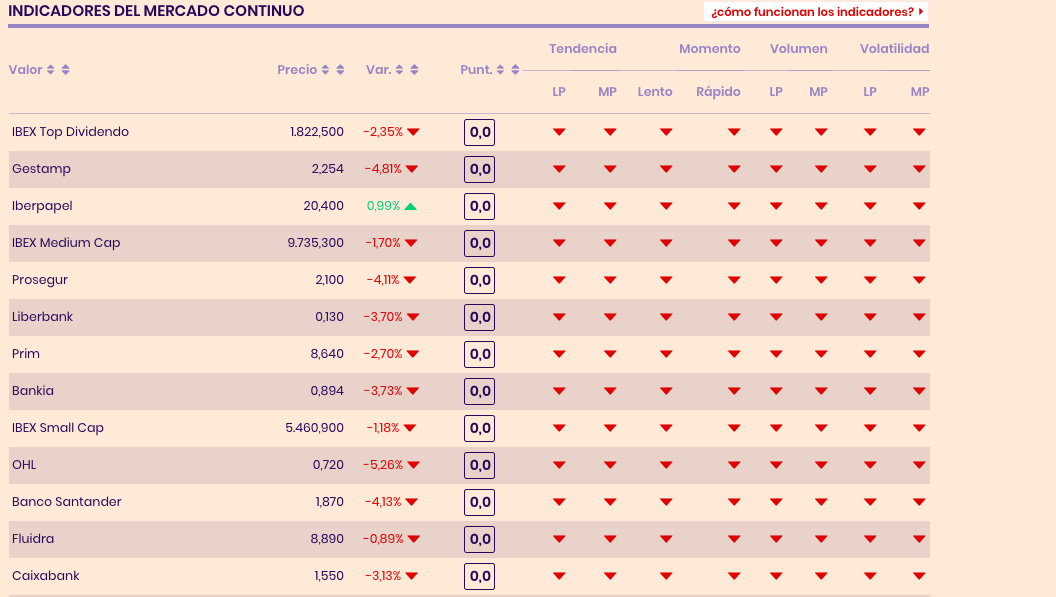Click OHL's red down-arrow variation icon
1056x597 pixels.
(x=414, y=465)
